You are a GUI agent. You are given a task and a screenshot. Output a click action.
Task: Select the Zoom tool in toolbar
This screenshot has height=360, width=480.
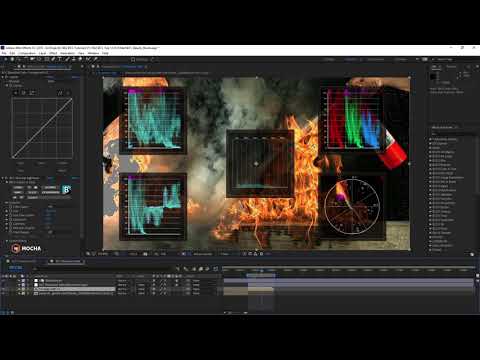(x=19, y=59)
